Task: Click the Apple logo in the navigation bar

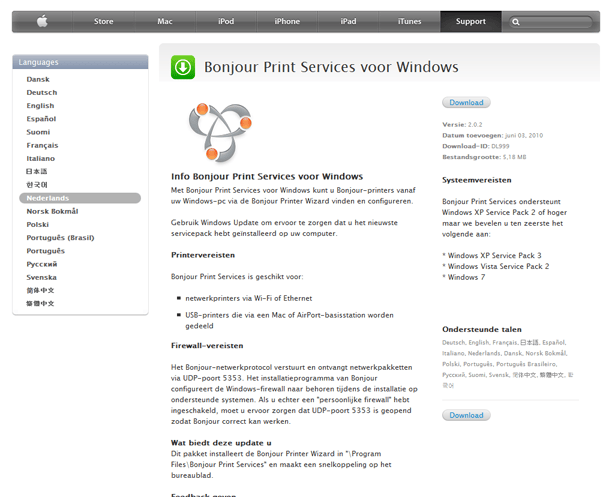Action: coord(42,21)
